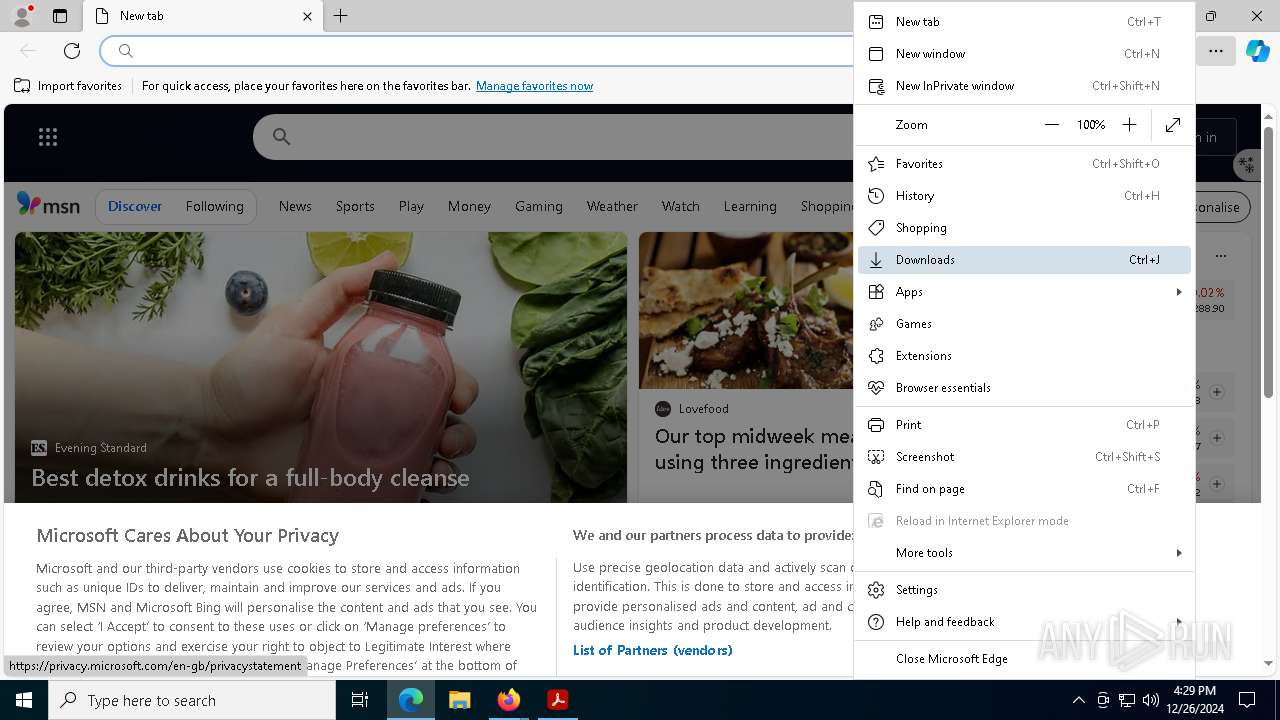Open the profile avatar icon

[x=22, y=16]
